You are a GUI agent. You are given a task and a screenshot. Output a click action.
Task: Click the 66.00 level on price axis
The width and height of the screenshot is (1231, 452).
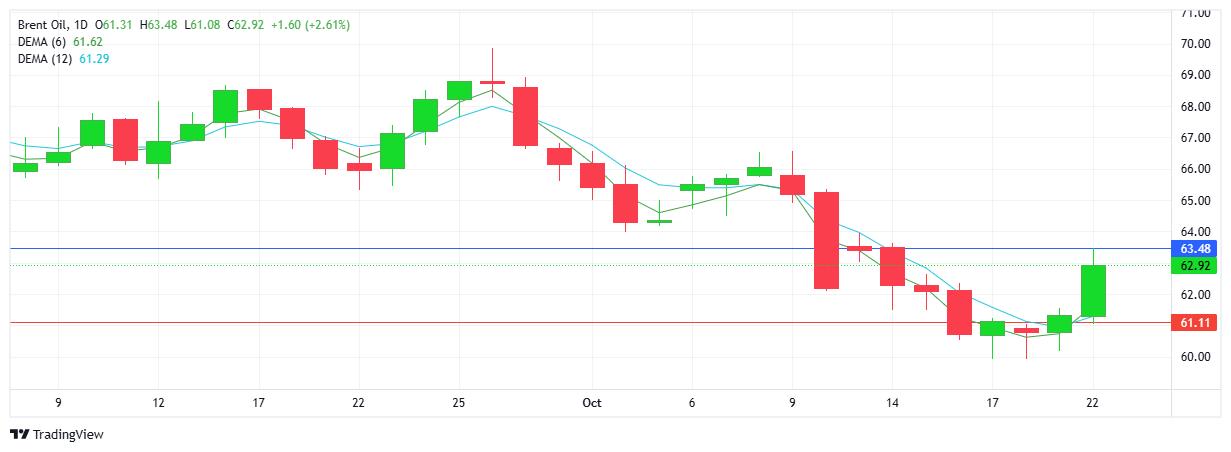[x=1196, y=169]
